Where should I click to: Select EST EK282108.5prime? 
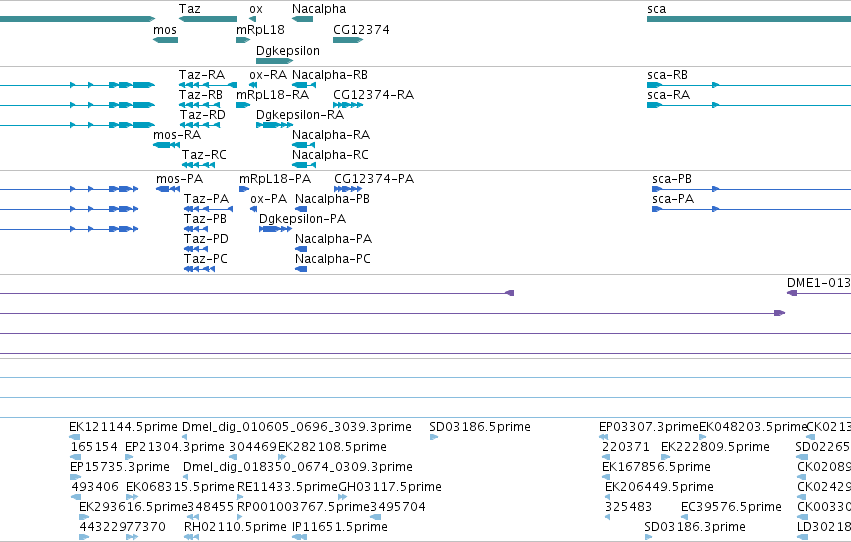point(282,457)
